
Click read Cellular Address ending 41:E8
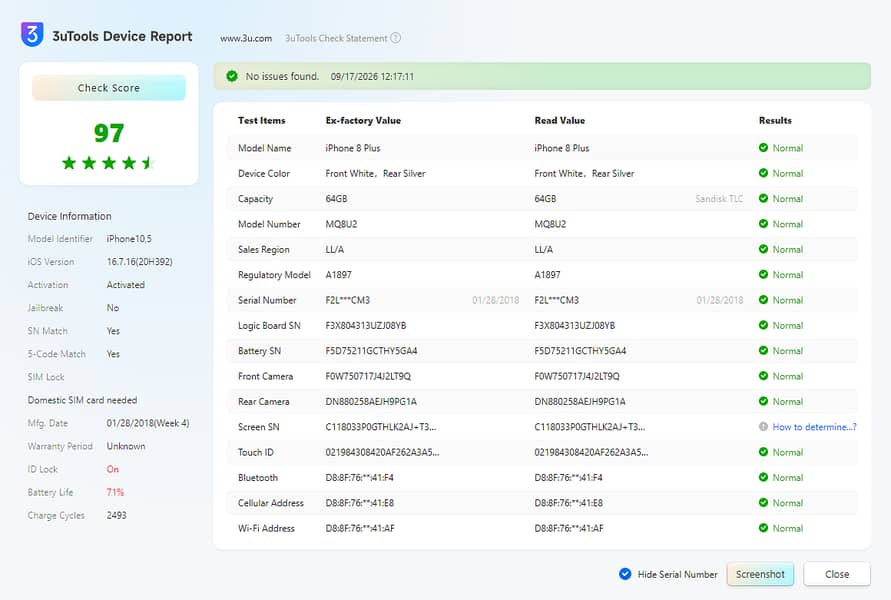(x=568, y=503)
